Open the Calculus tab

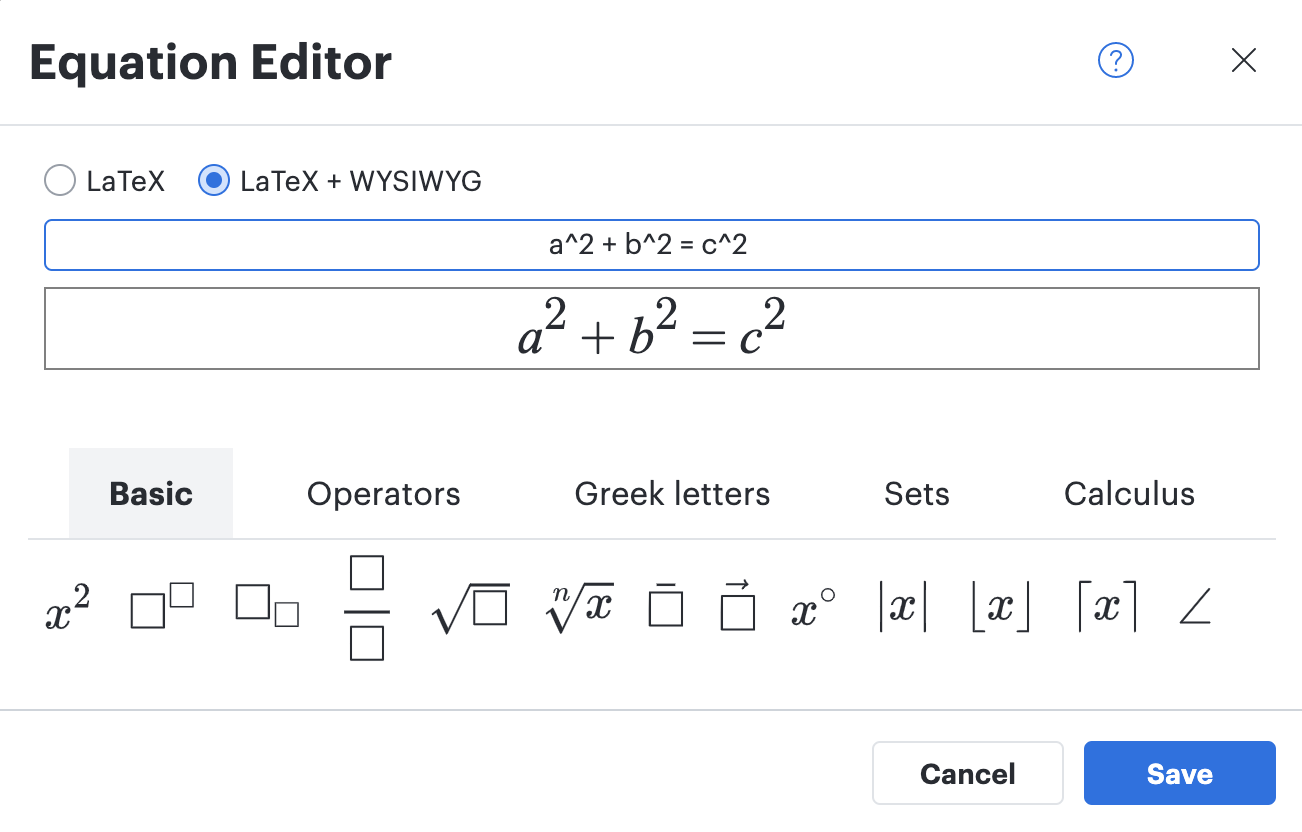click(x=1129, y=493)
